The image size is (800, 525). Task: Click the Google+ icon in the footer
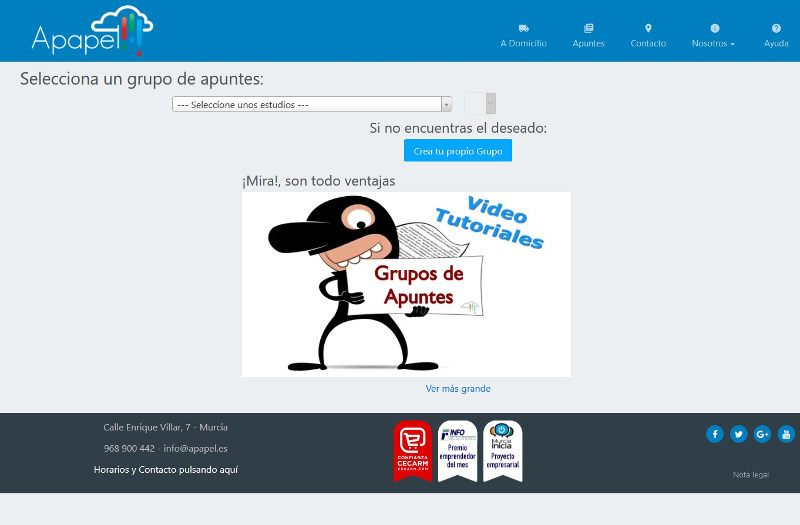[x=763, y=433]
